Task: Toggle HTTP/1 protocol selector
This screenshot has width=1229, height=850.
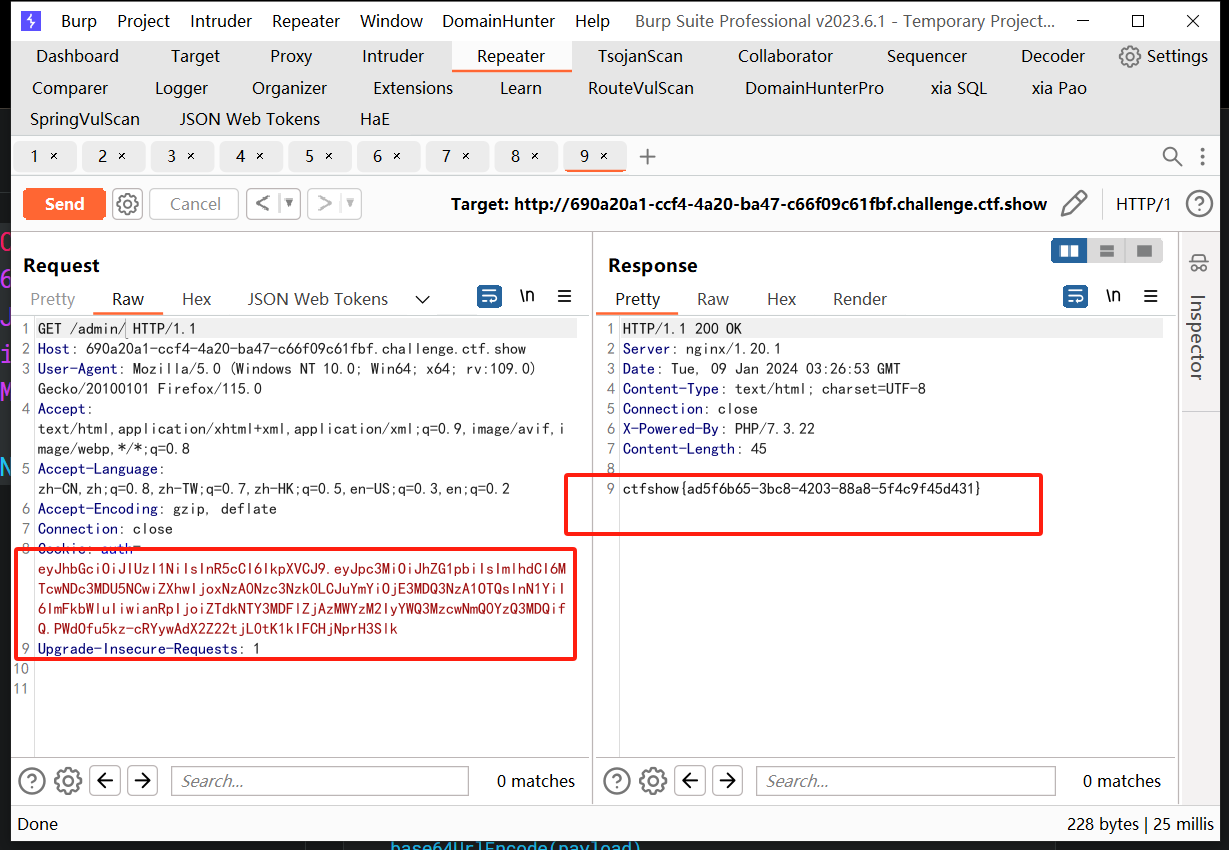Action: pos(1143,204)
